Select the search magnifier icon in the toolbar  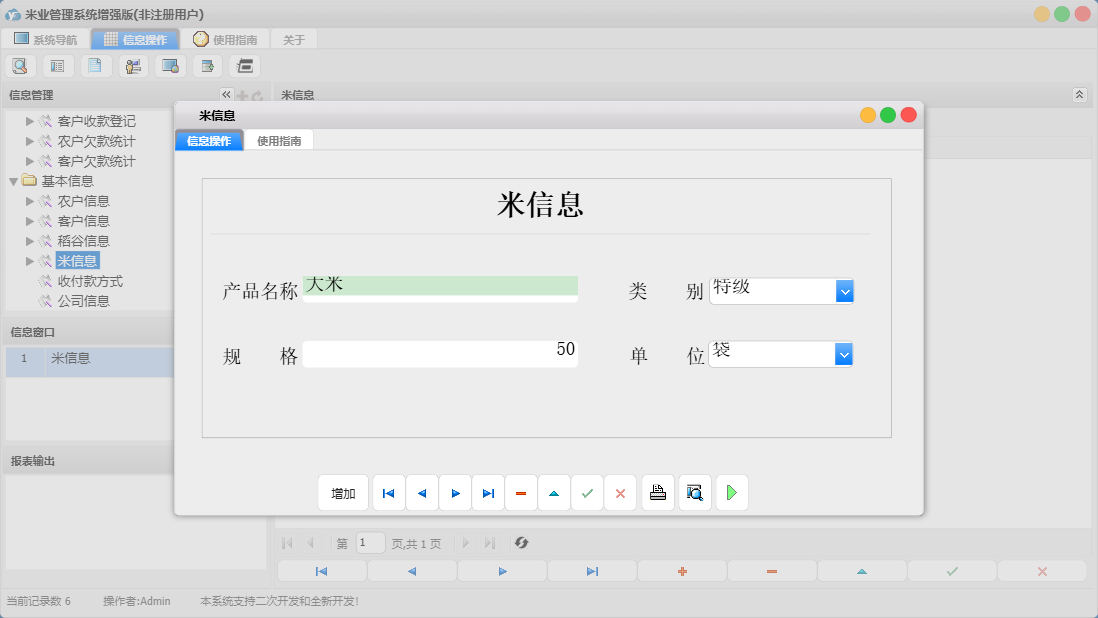(x=20, y=65)
